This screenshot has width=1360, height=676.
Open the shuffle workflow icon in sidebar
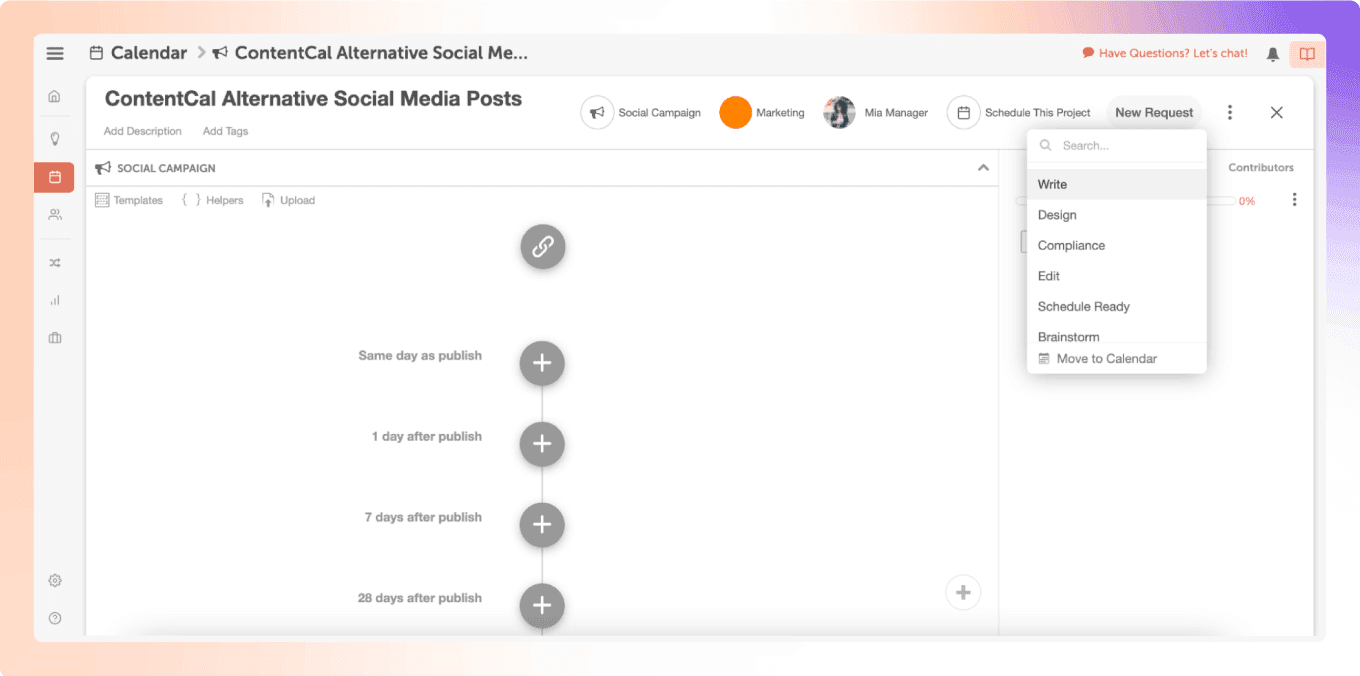tap(55, 263)
